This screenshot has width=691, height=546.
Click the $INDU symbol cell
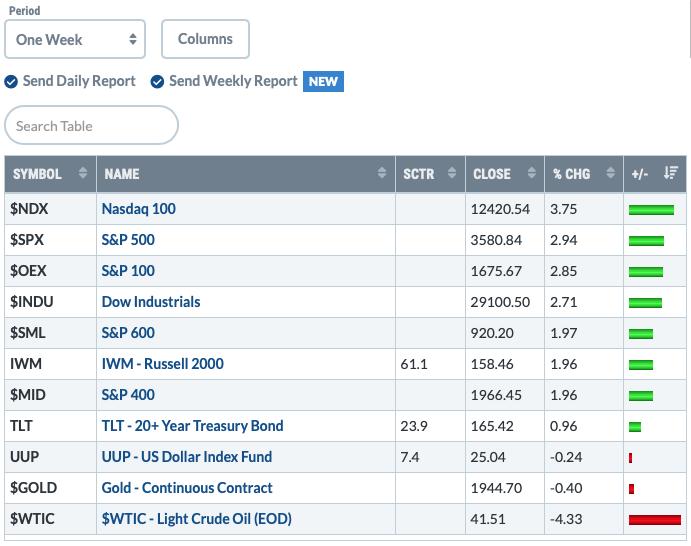[50, 302]
